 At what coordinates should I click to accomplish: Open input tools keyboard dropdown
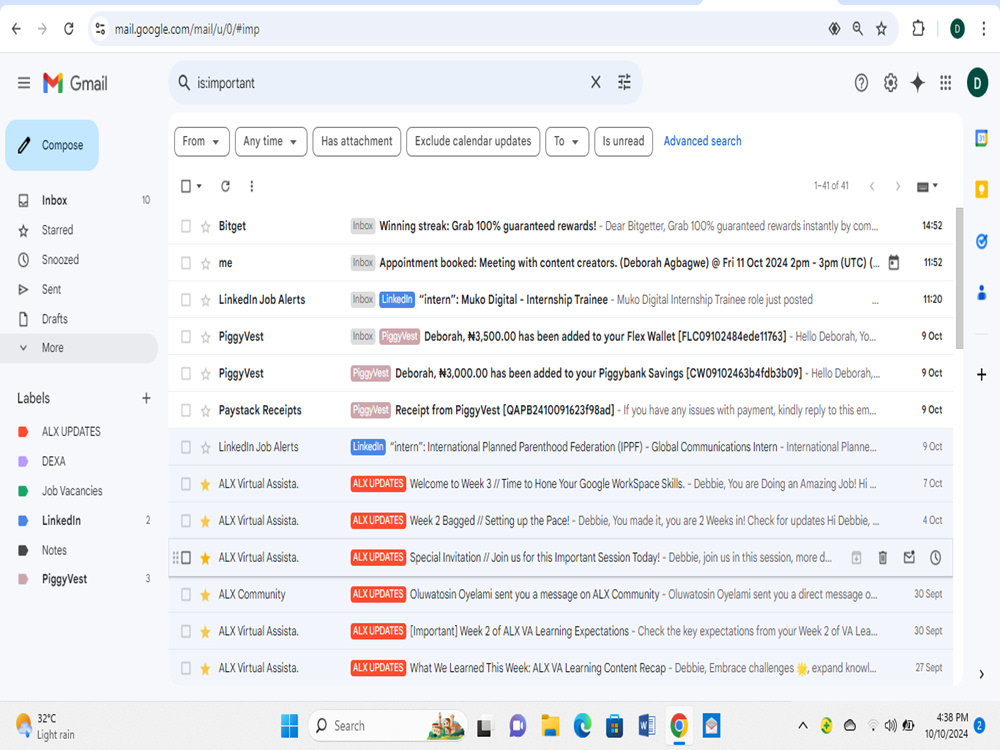(x=927, y=186)
